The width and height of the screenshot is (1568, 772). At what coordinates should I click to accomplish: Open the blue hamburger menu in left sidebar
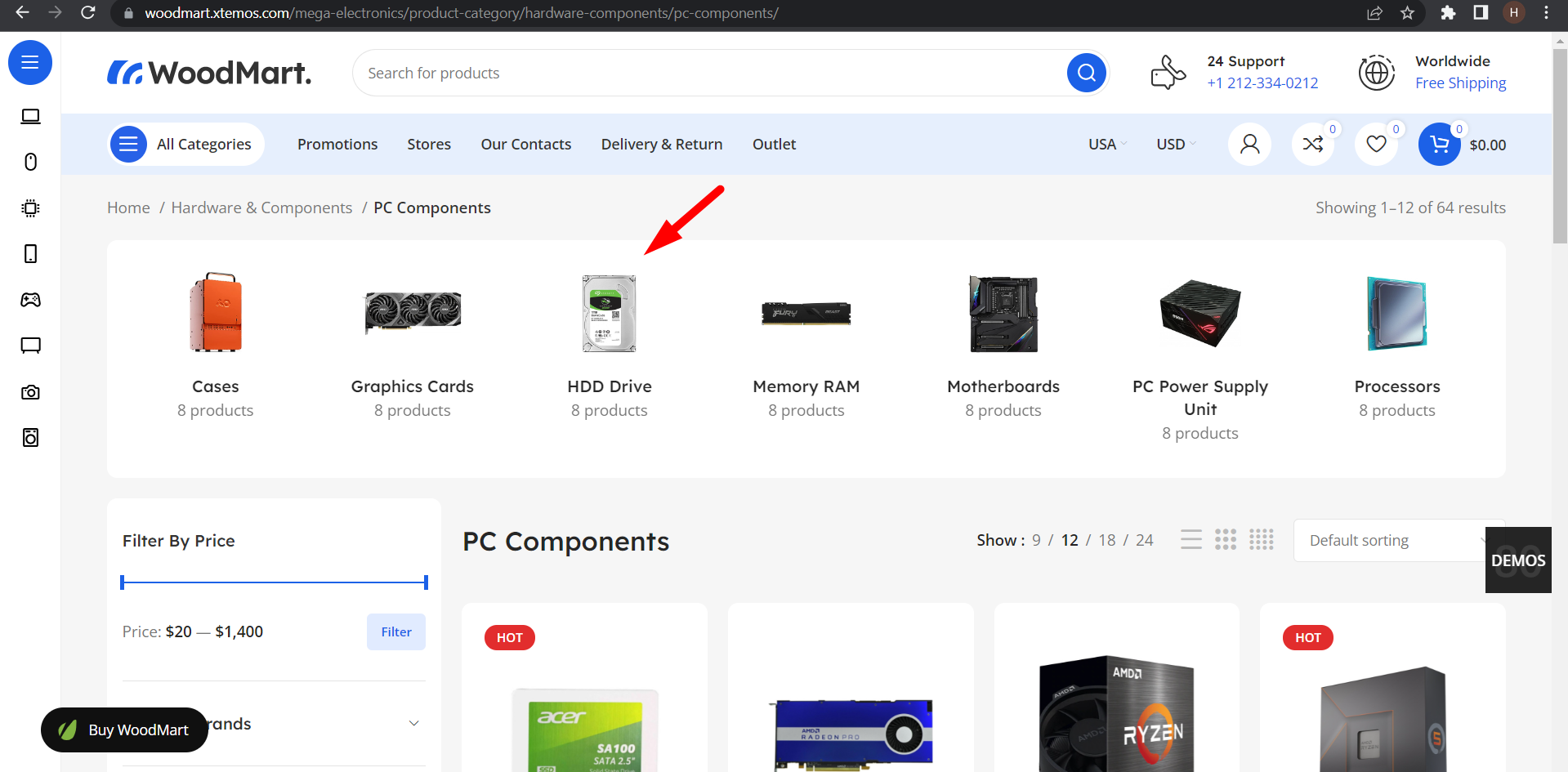pyautogui.click(x=30, y=62)
